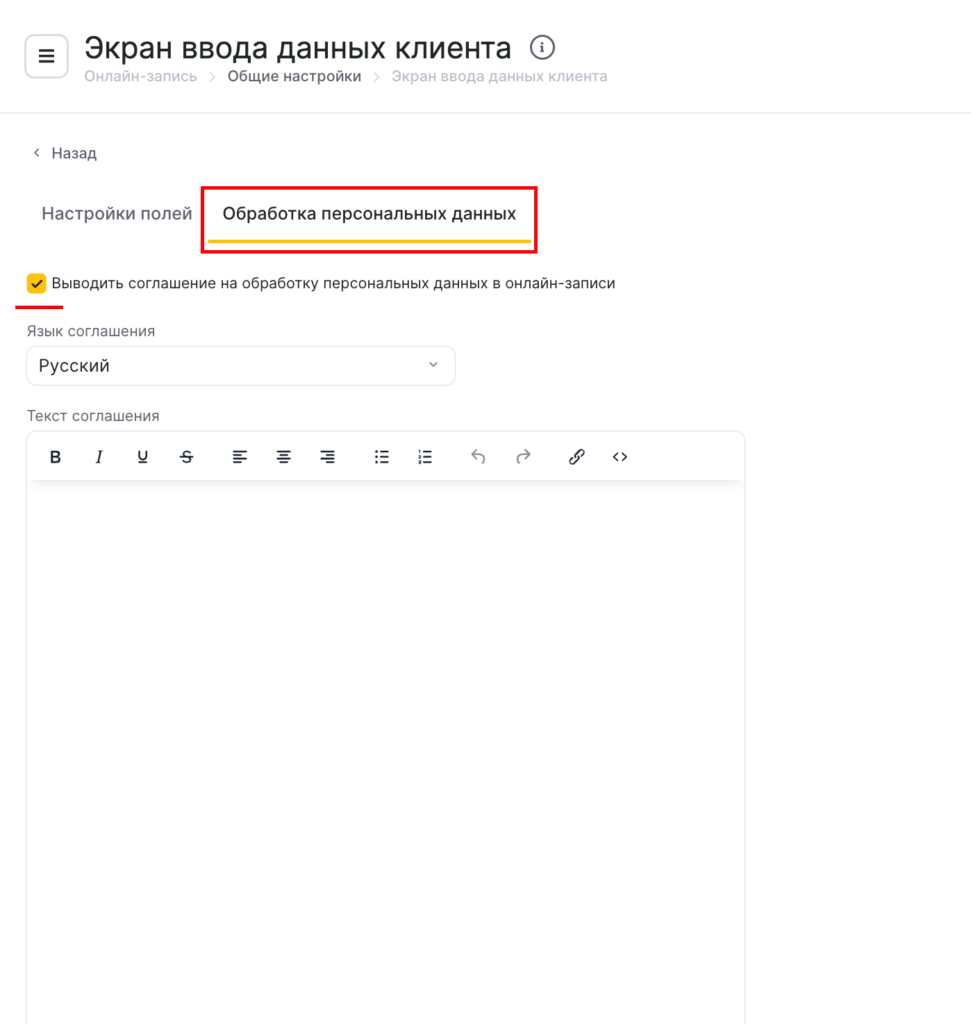
Task: Apply italic formatting in editor toolbar
Action: click(99, 457)
